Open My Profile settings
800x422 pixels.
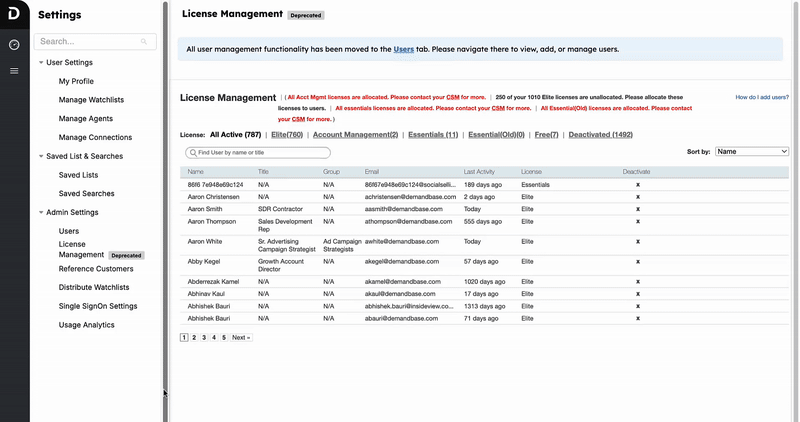76,81
